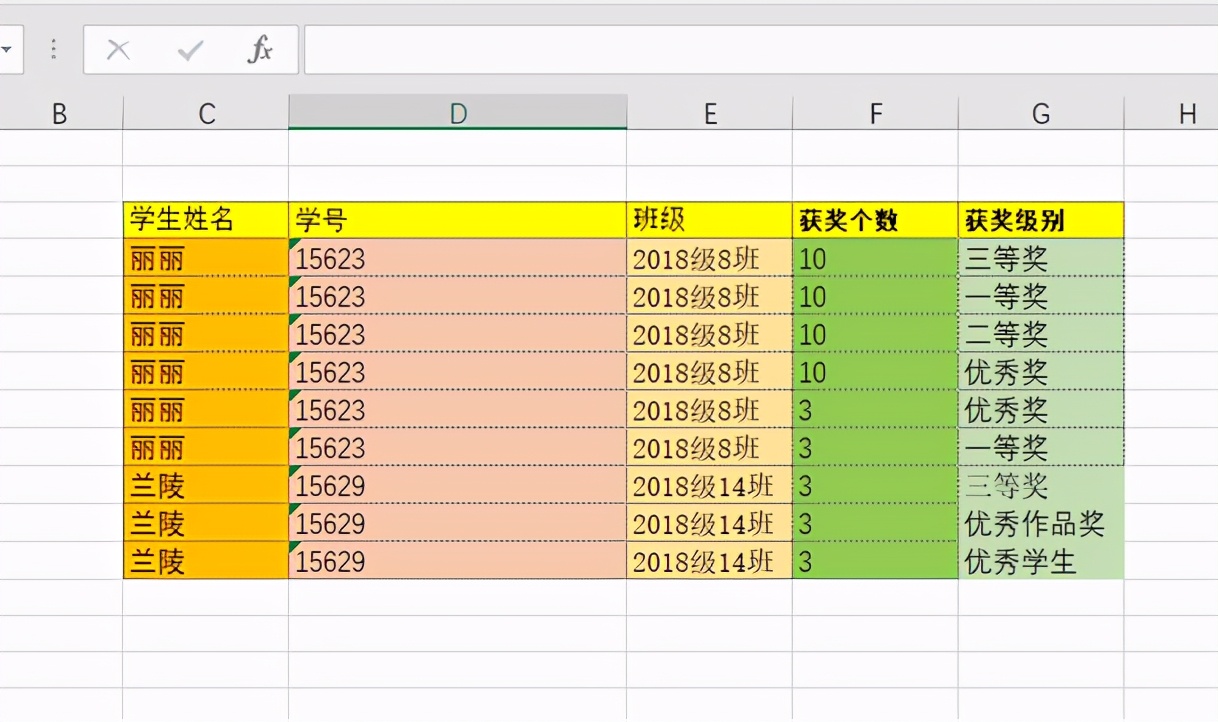
Task: Select column F header
Action: click(875, 113)
